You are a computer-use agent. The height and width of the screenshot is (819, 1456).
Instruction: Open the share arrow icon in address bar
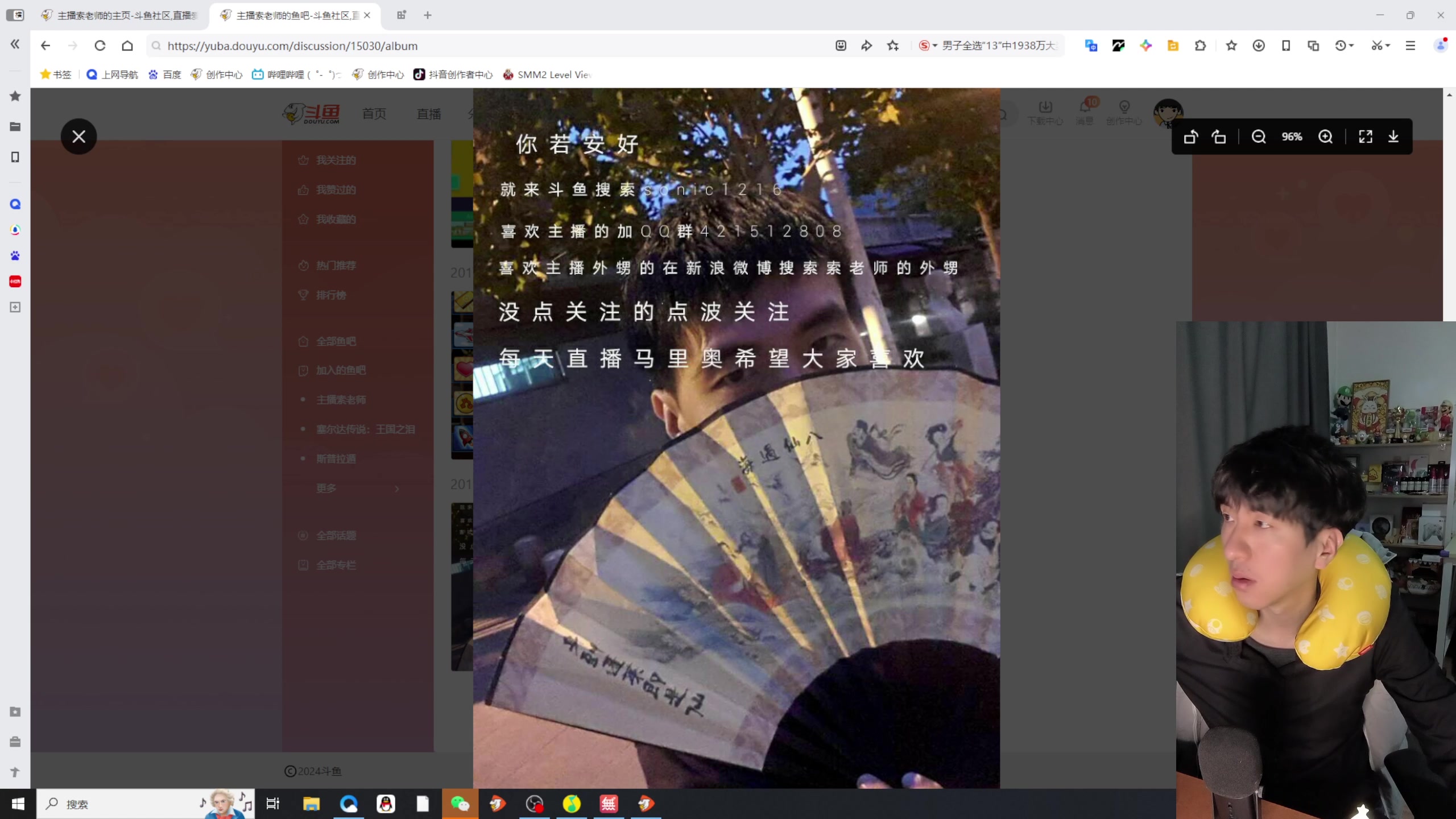click(867, 45)
